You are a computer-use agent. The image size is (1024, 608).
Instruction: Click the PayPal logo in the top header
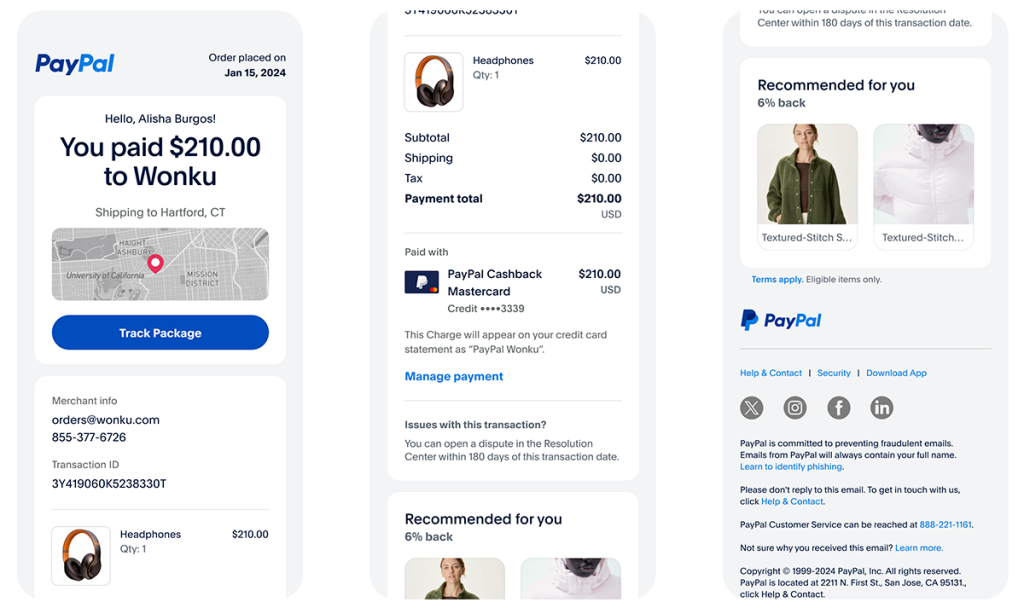click(x=74, y=64)
